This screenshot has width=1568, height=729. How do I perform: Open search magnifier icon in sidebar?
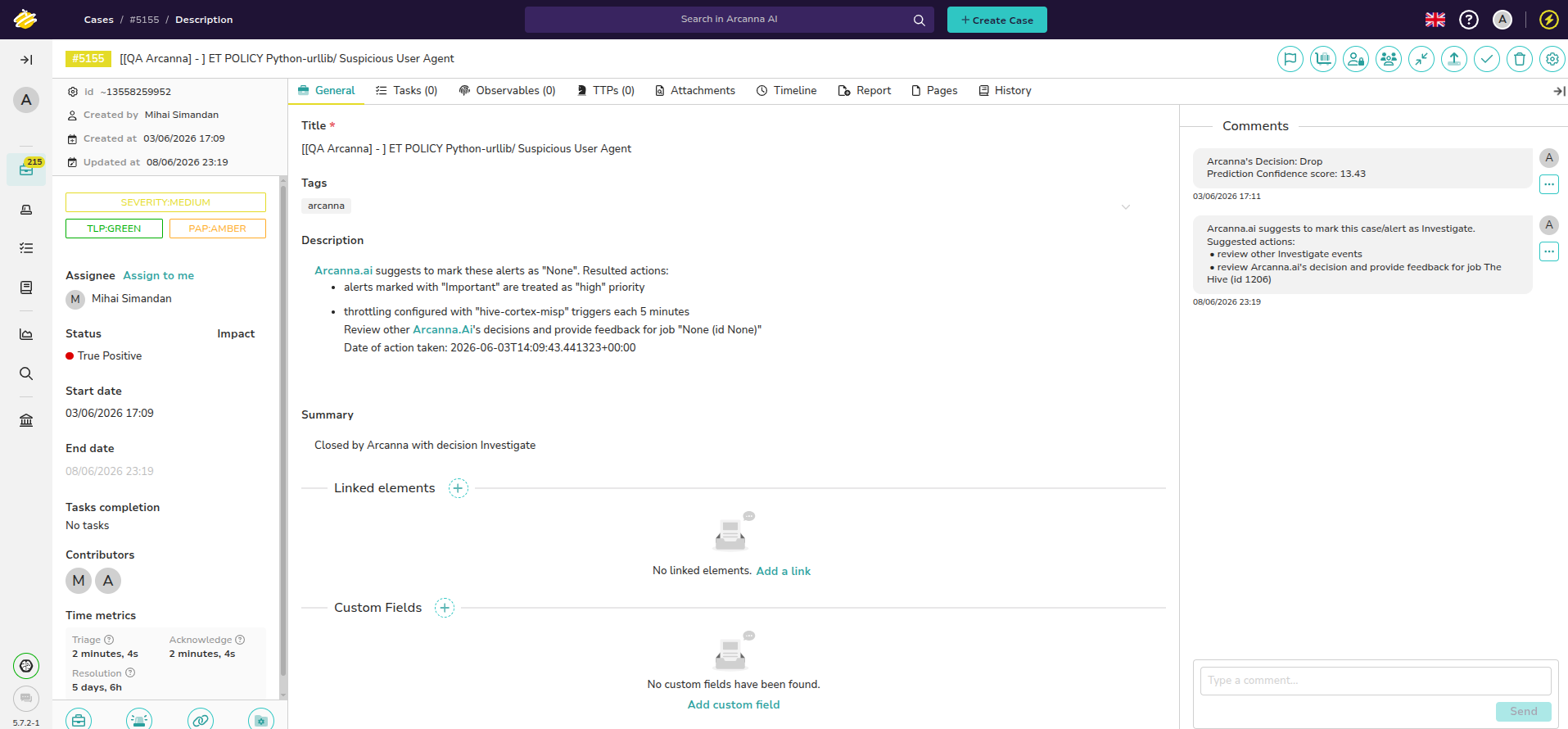pyautogui.click(x=26, y=374)
